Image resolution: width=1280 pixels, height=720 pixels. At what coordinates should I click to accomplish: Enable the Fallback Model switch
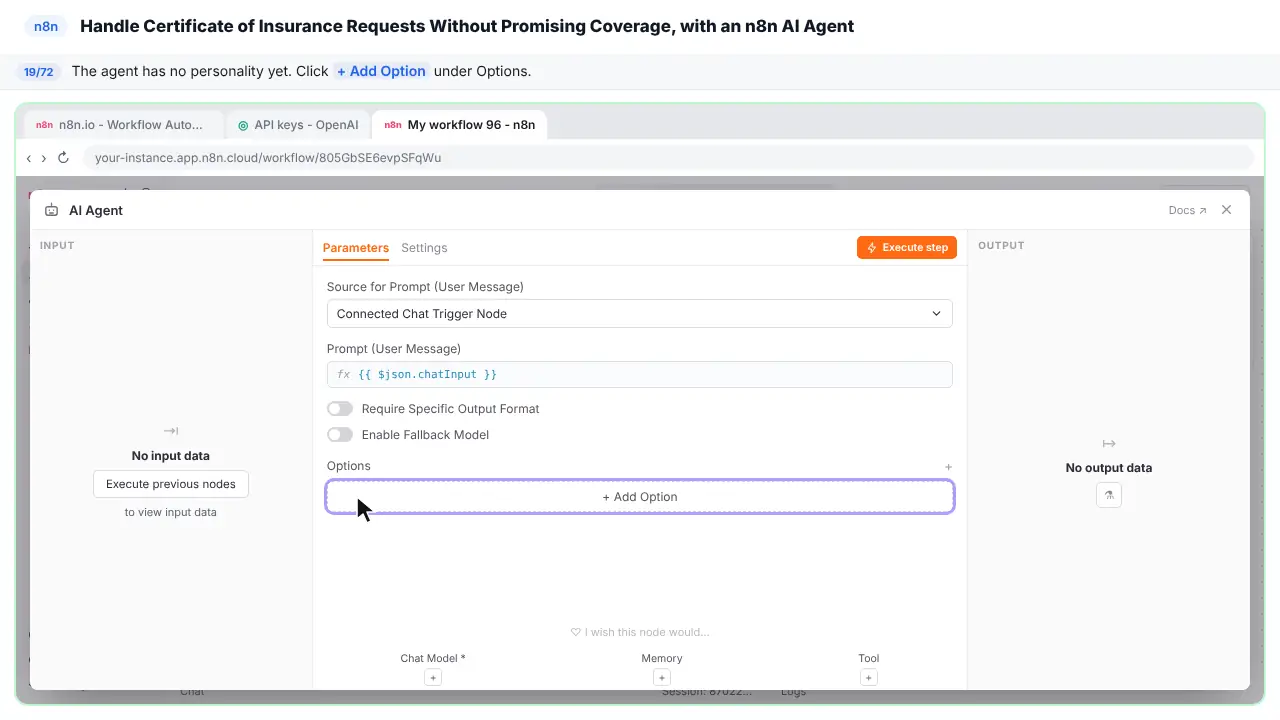pos(340,435)
